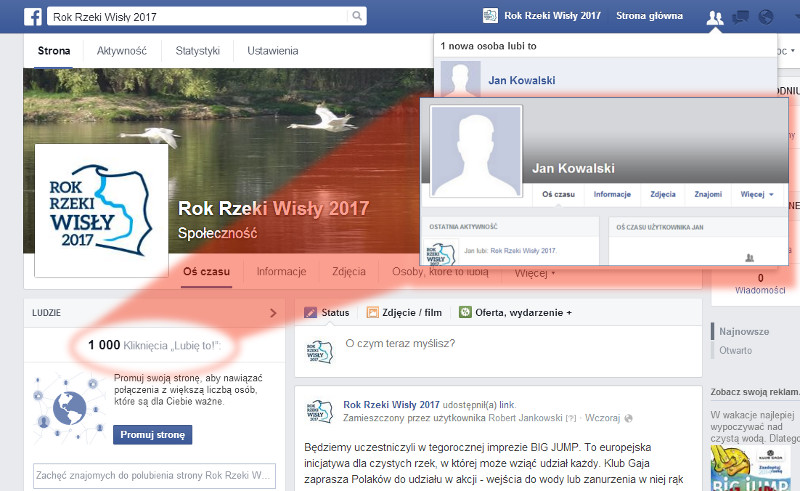Click the Zdjęcie / film icon
The height and width of the screenshot is (491, 800).
(x=373, y=312)
